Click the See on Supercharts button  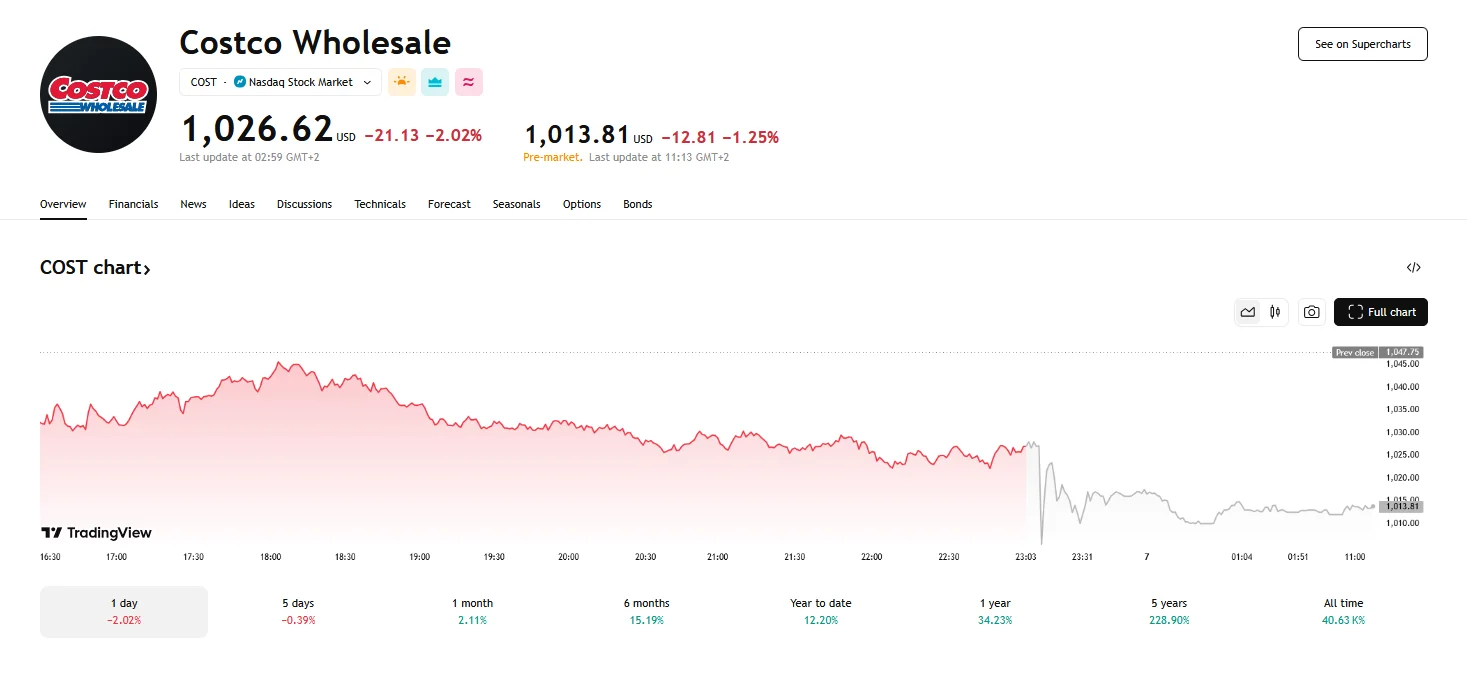click(x=1362, y=44)
